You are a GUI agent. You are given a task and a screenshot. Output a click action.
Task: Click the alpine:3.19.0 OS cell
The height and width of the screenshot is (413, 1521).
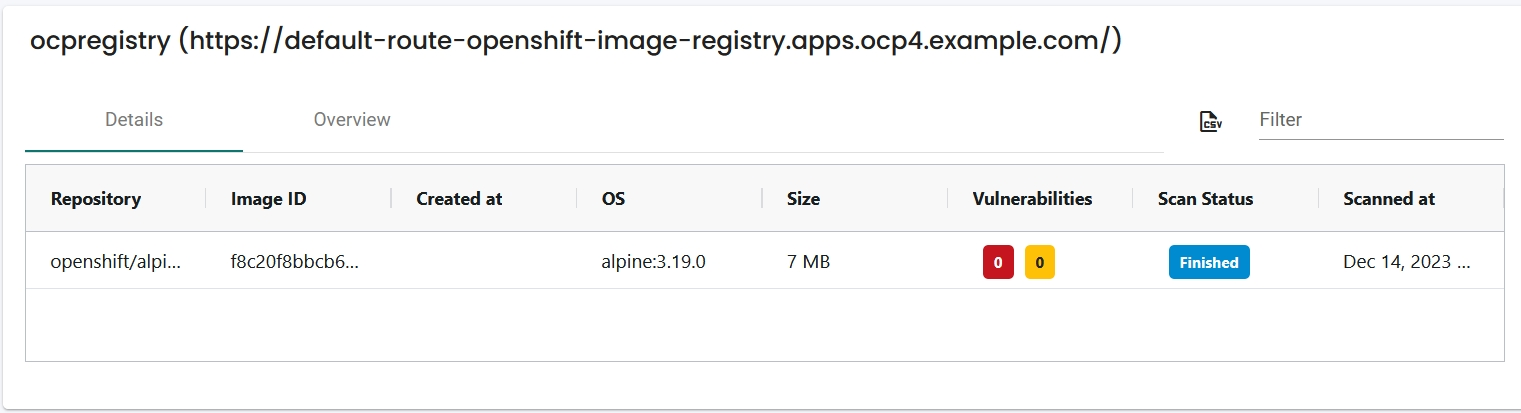(653, 262)
